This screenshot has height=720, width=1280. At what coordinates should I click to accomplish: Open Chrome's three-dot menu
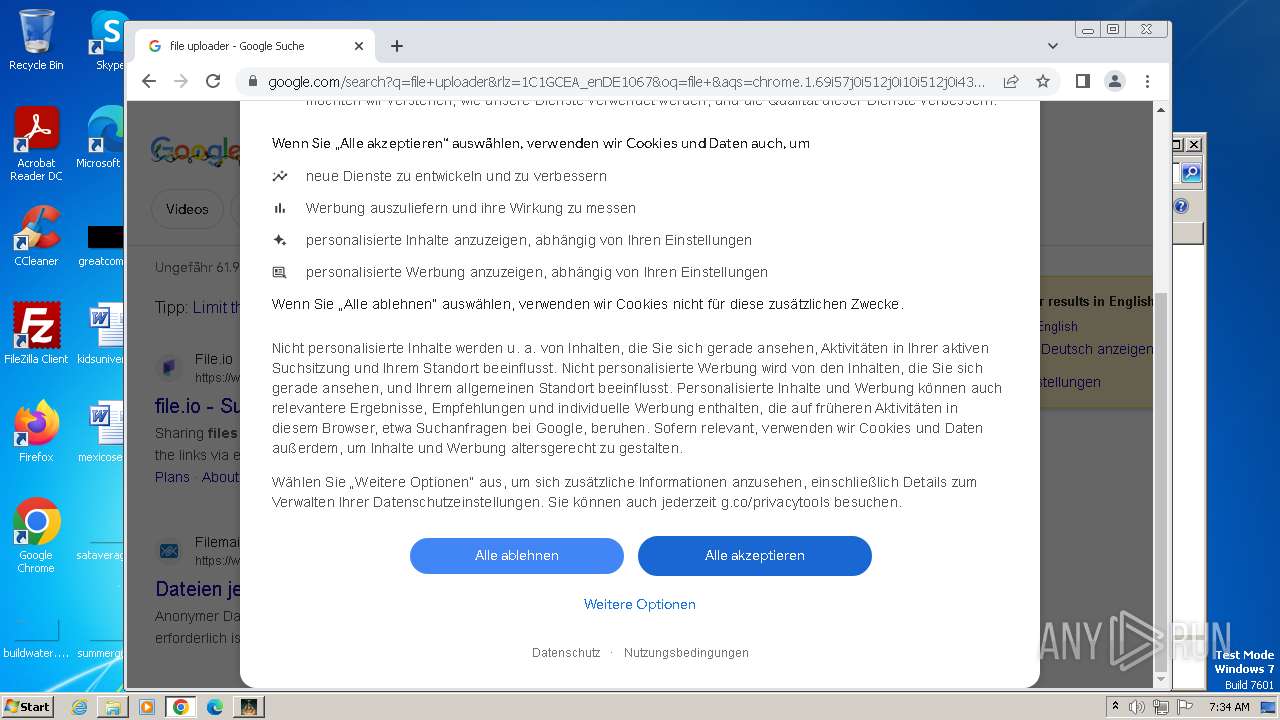tap(1147, 81)
